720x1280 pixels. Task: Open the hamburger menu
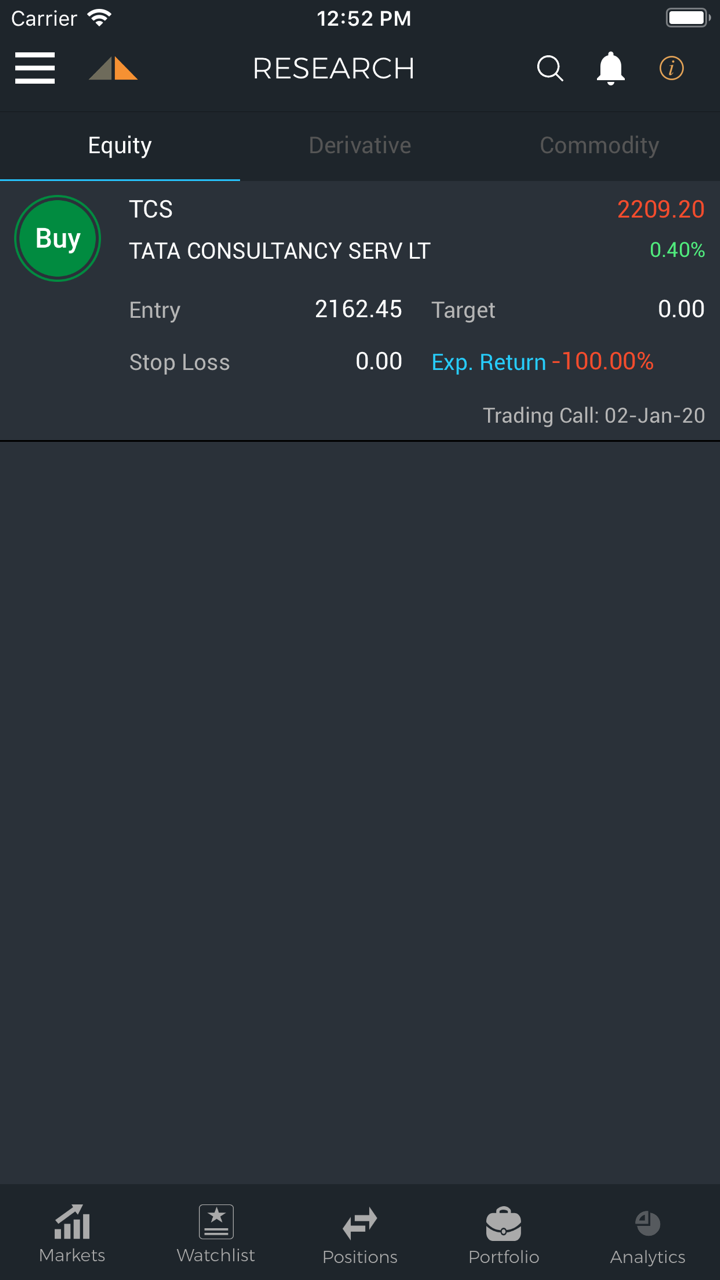coord(35,68)
